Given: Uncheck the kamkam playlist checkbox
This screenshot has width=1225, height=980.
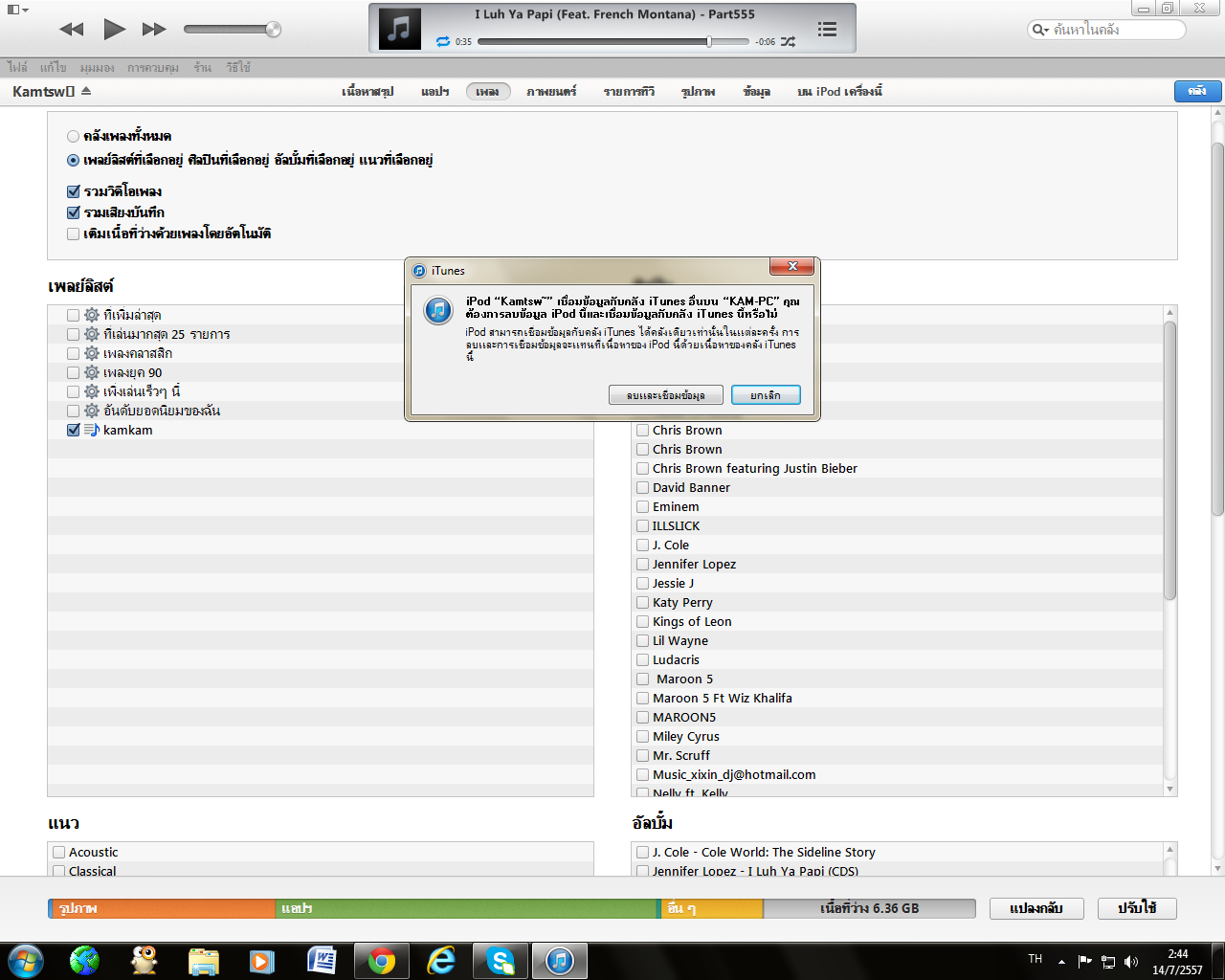Looking at the screenshot, I should pos(73,430).
